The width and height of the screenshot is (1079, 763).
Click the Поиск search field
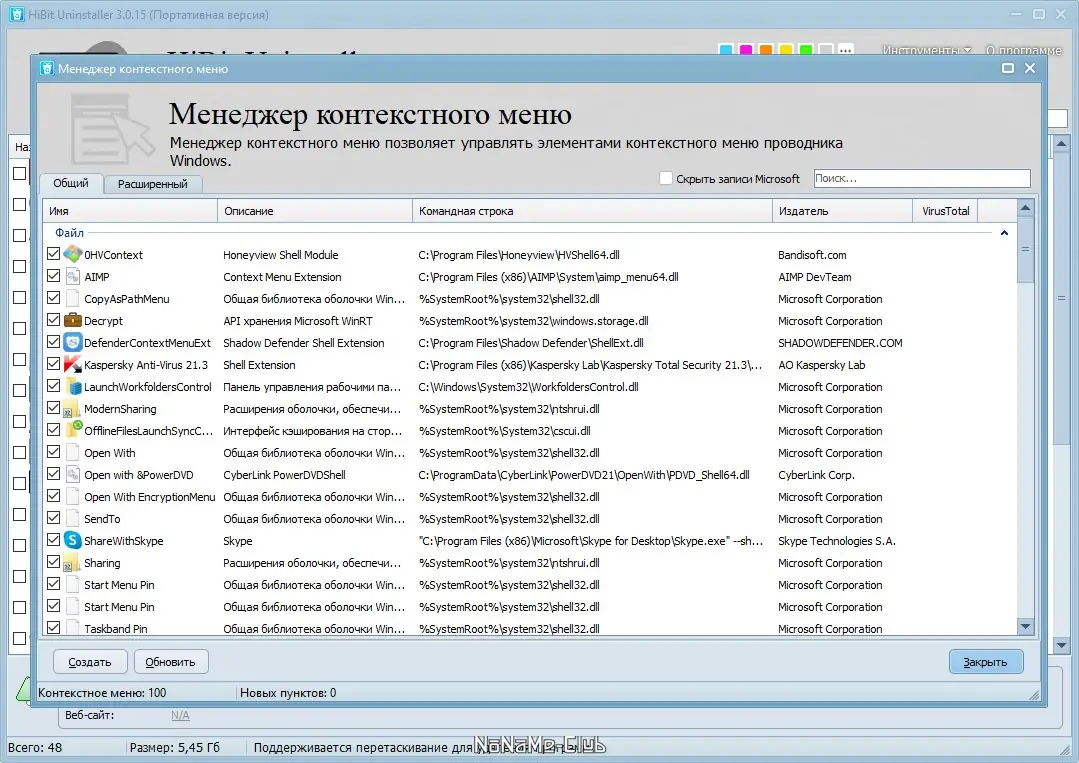[922, 178]
